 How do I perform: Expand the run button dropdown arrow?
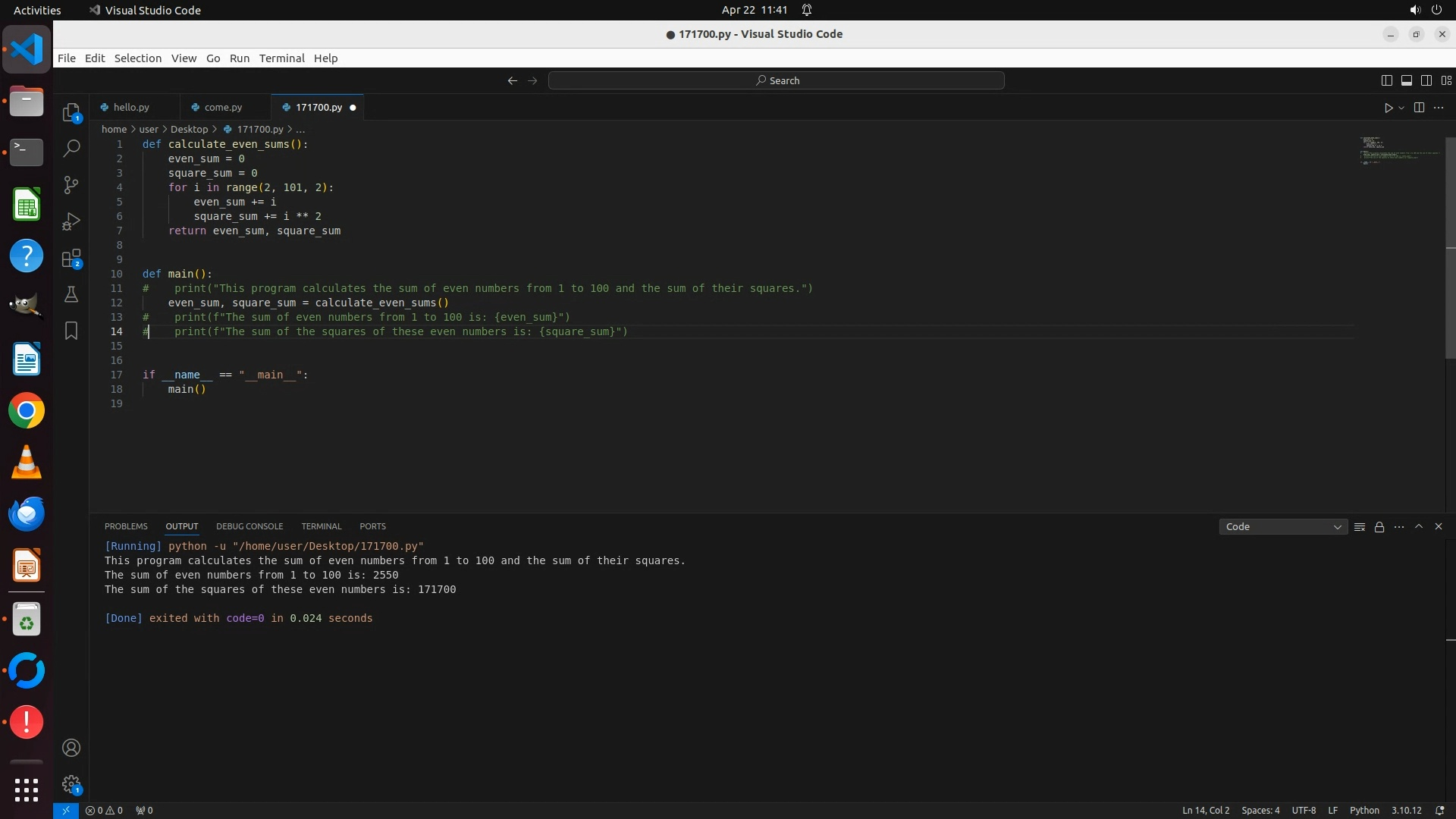tap(1401, 108)
